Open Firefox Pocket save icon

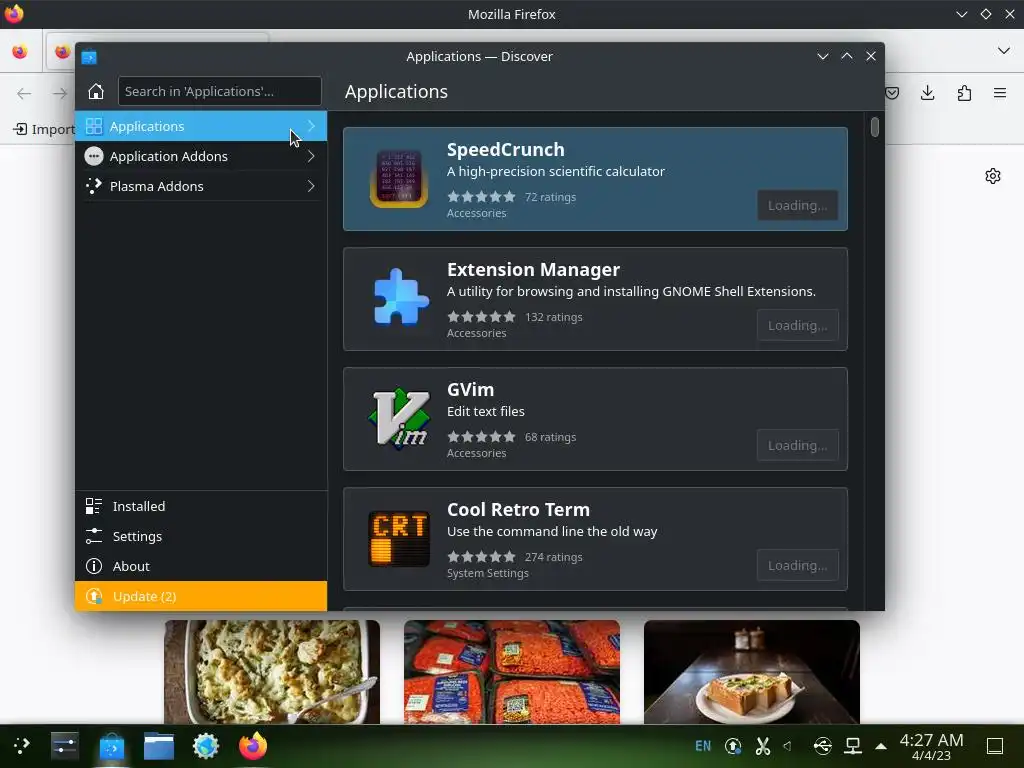click(892, 93)
